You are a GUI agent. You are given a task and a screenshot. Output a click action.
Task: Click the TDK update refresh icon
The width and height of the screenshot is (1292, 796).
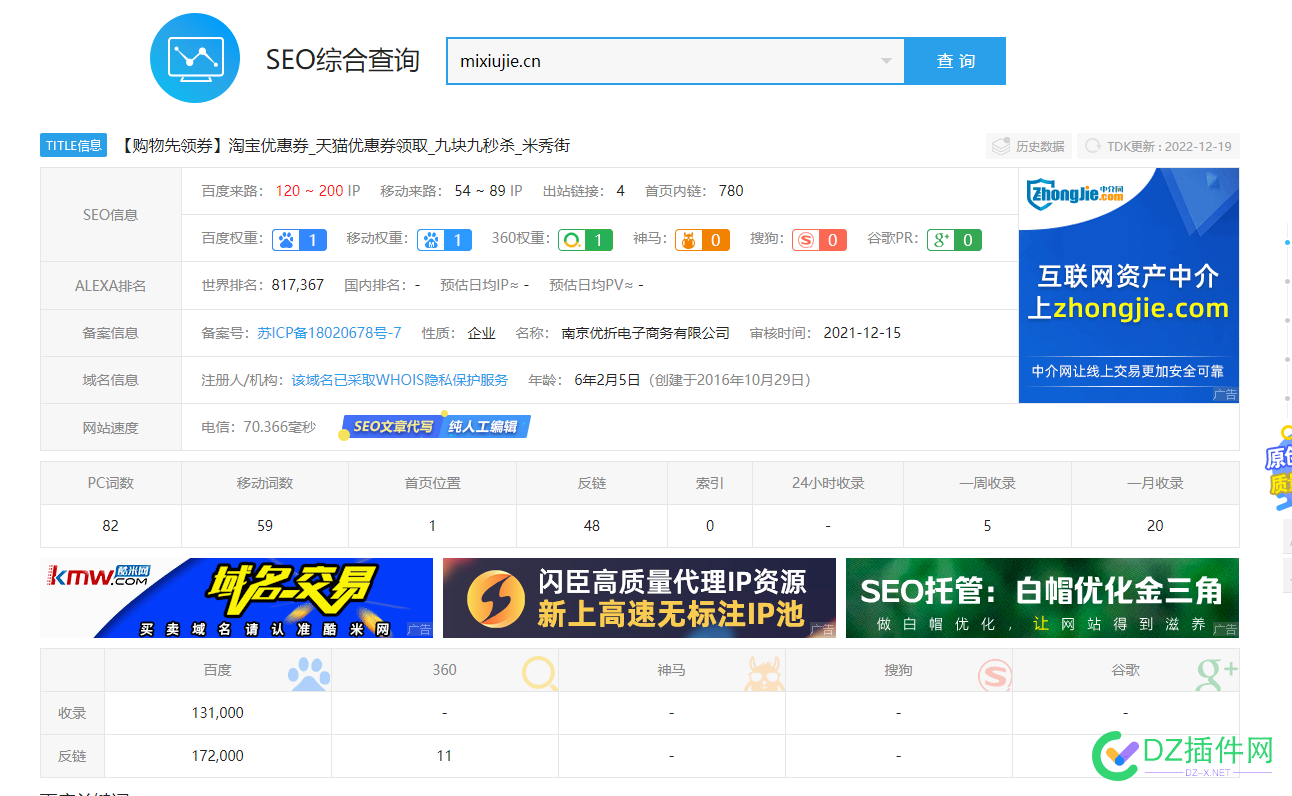1093,147
